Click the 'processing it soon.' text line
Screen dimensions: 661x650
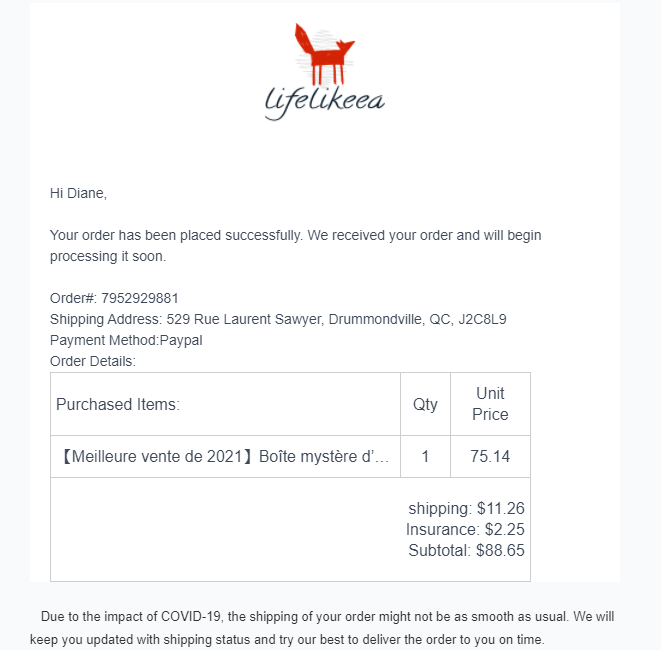pos(108,256)
